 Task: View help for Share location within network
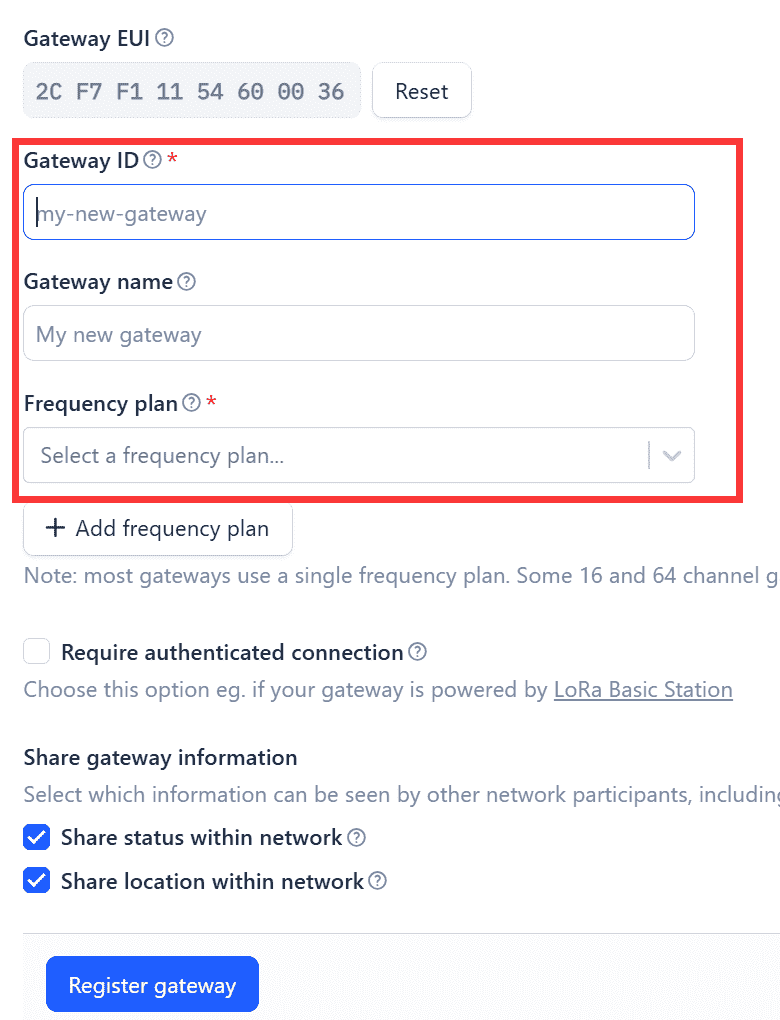(x=378, y=881)
